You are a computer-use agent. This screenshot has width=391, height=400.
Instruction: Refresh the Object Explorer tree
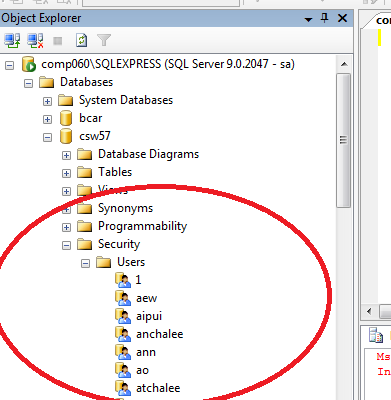(x=81, y=41)
